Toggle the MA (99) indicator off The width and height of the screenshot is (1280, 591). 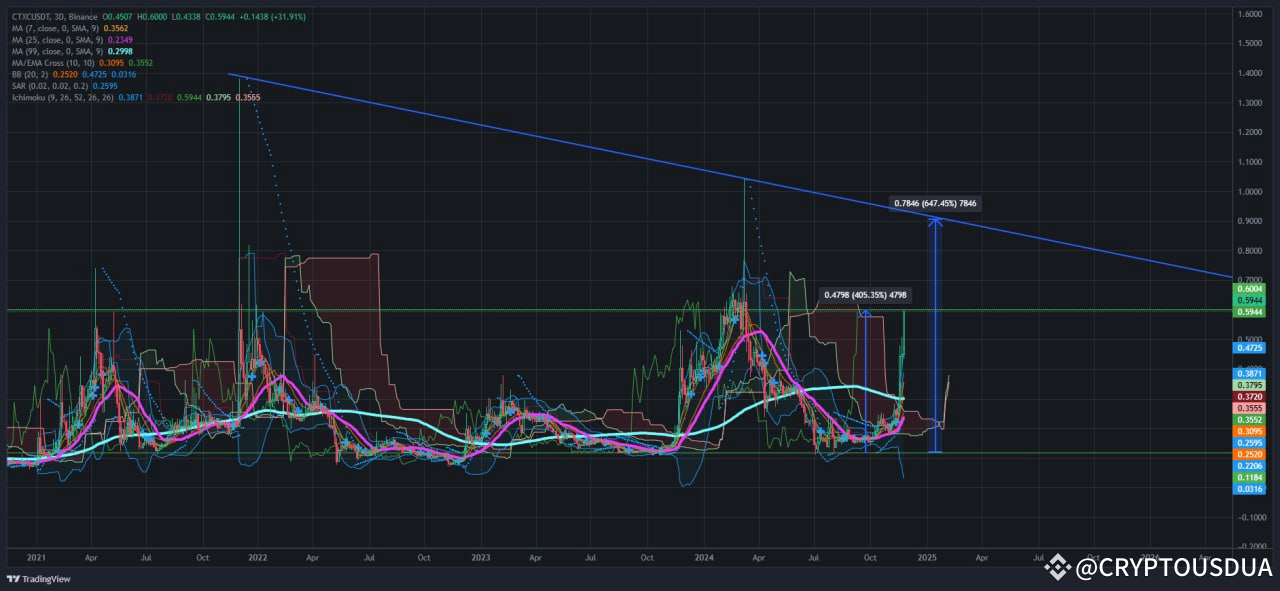(55, 51)
